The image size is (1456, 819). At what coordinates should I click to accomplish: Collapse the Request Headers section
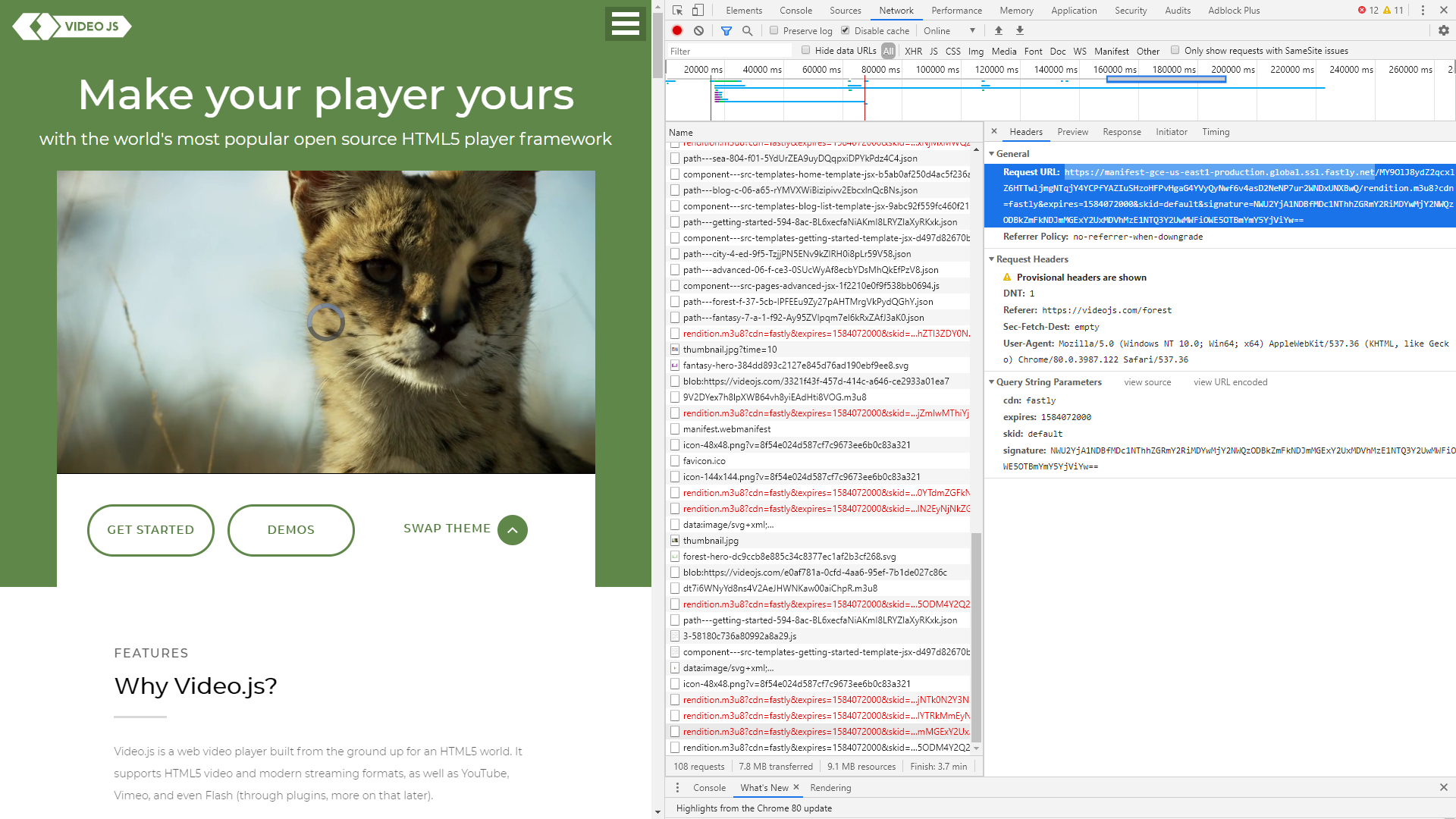[1031, 259]
